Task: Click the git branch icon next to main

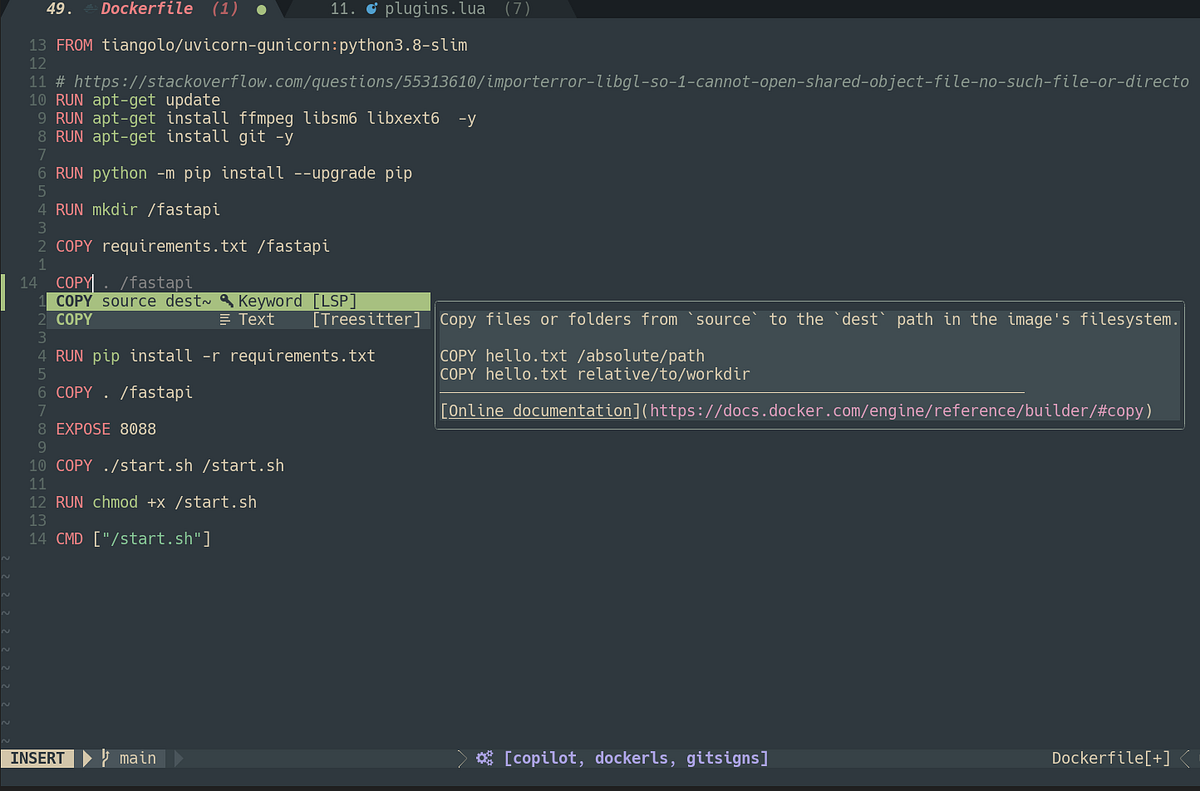Action: [103, 758]
